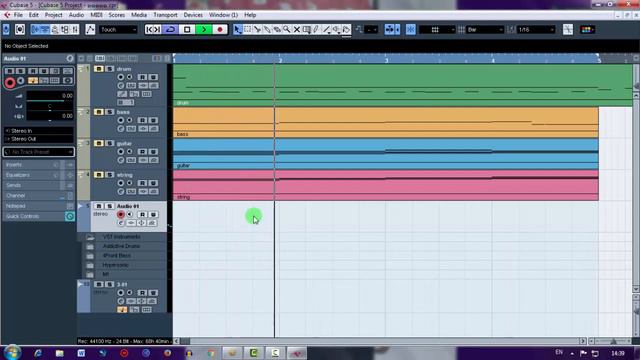Select the Stereo Out output routing
This screenshot has height=360, width=640.
38,139
